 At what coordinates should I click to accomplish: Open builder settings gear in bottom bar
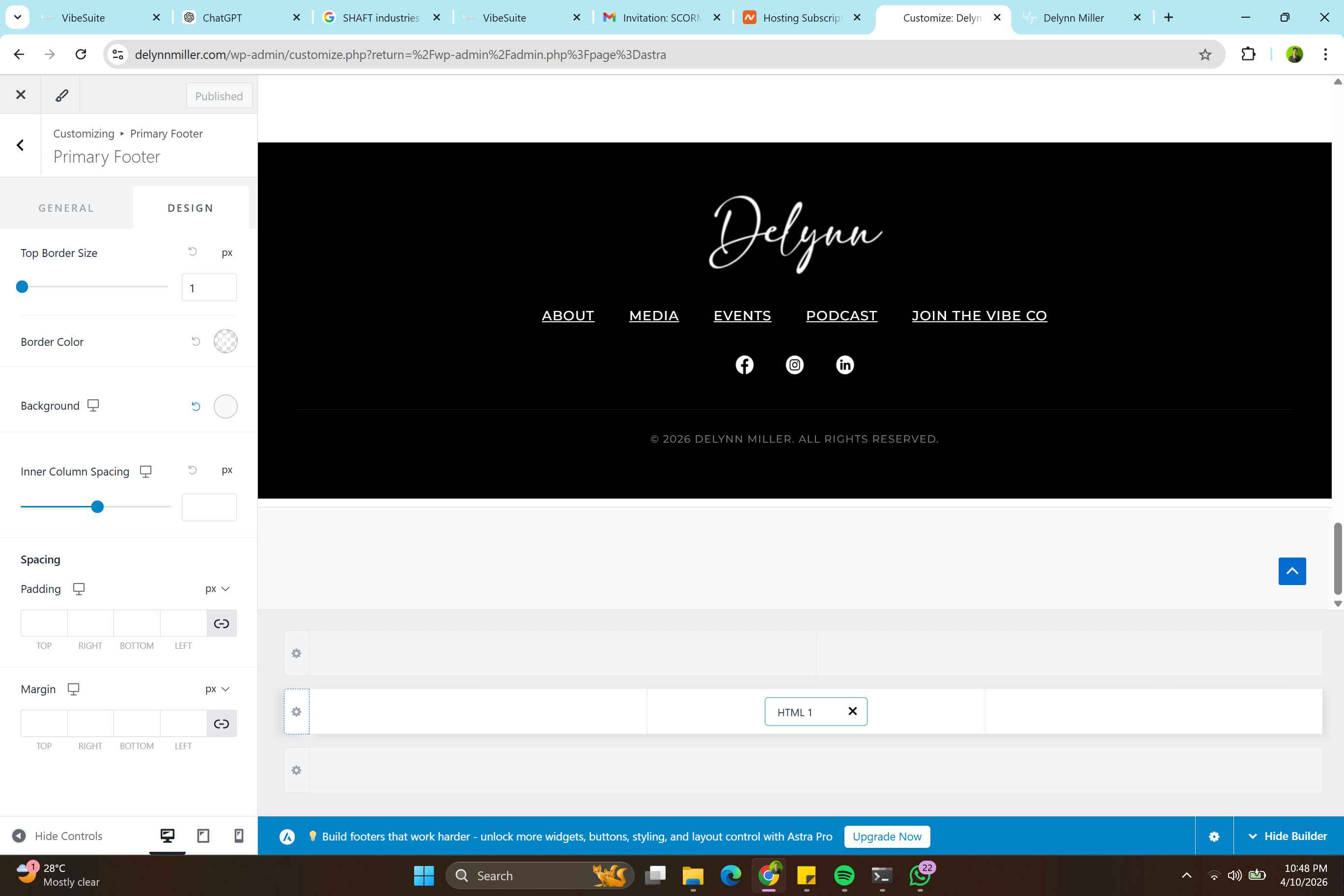[x=1214, y=837]
